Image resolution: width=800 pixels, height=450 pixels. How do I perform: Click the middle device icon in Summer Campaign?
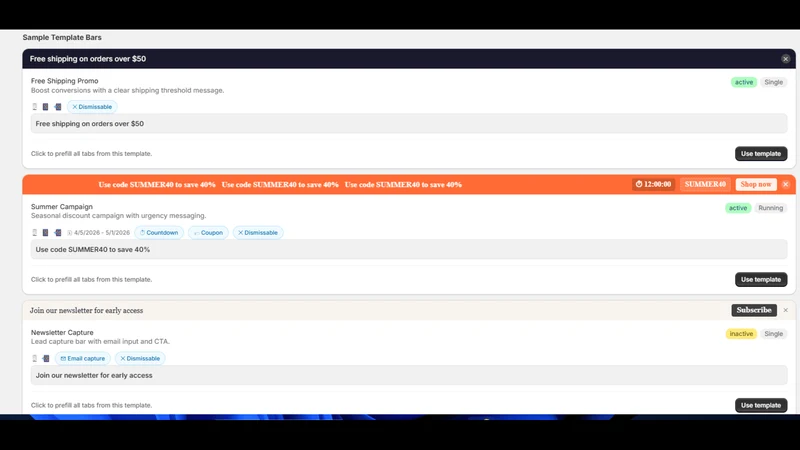[45, 233]
